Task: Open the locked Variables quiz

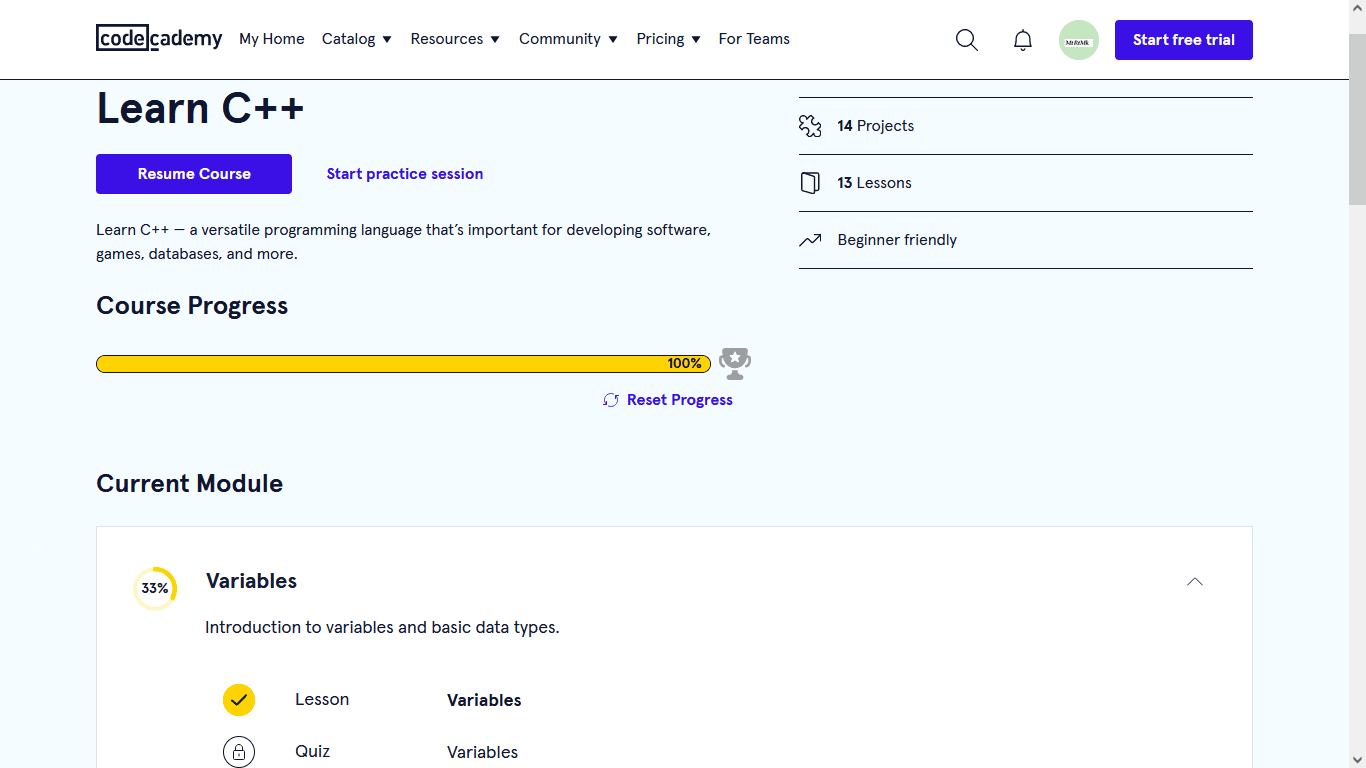Action: click(x=482, y=752)
